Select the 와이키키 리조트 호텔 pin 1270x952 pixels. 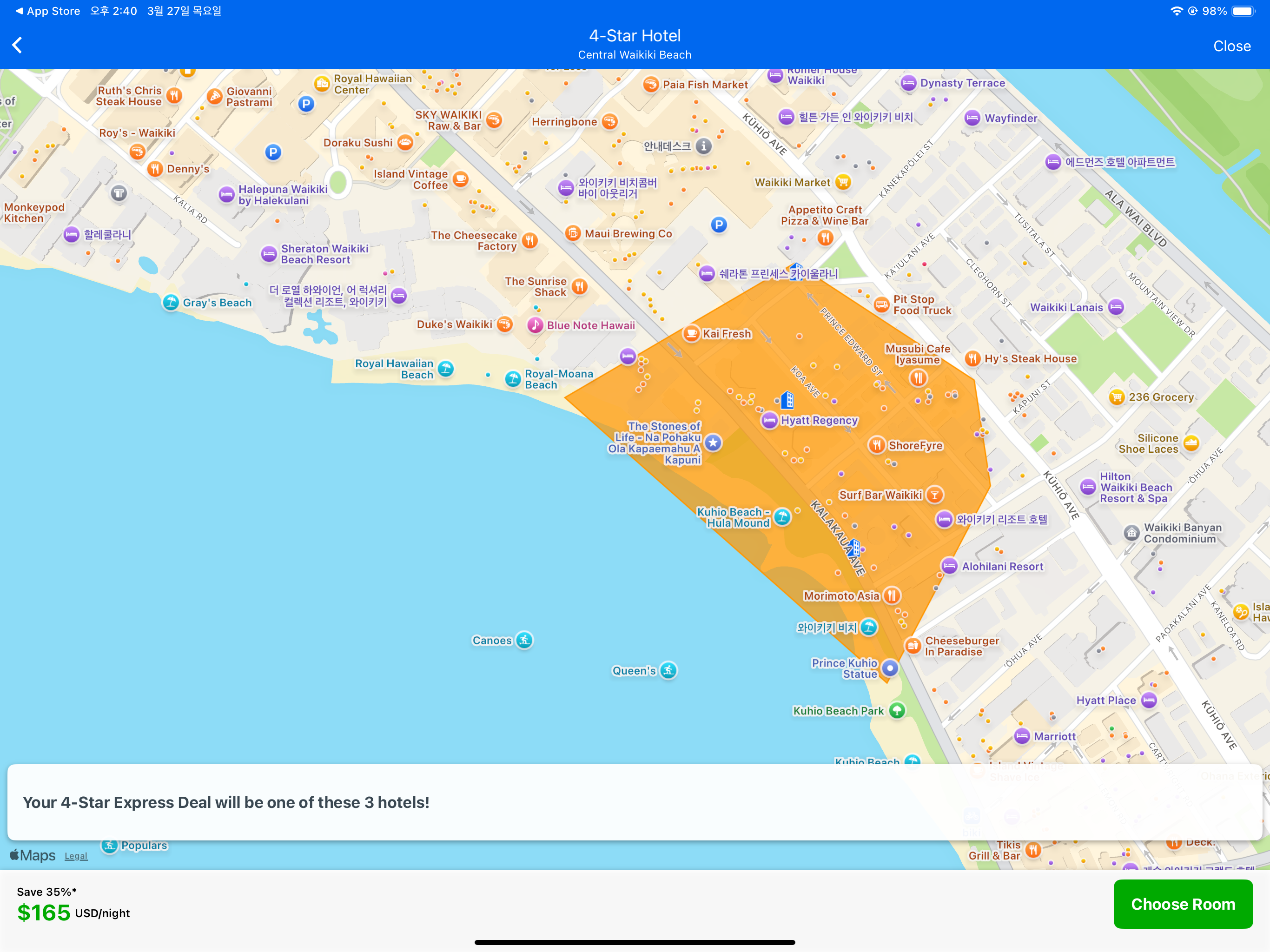[x=945, y=519]
